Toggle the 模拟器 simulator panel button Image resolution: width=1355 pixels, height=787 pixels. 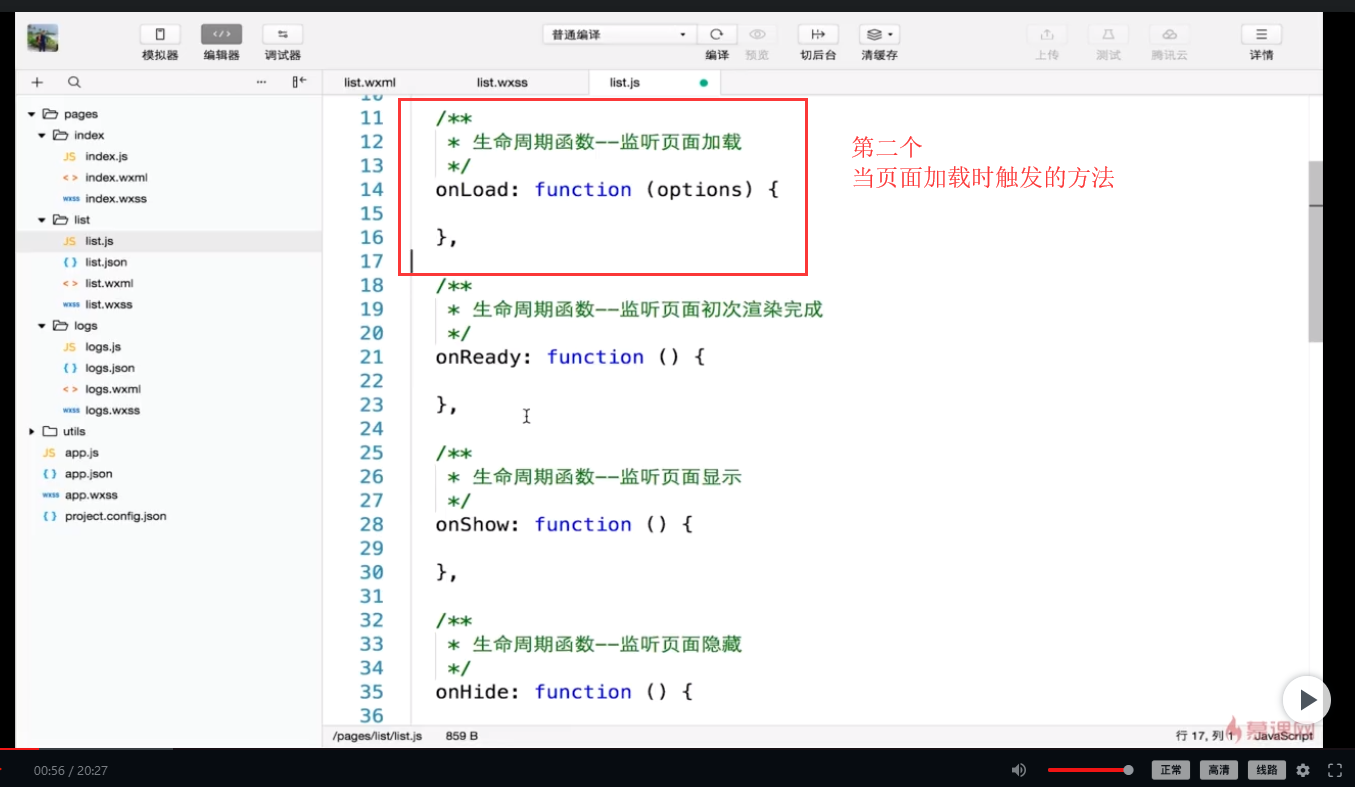tap(160, 34)
